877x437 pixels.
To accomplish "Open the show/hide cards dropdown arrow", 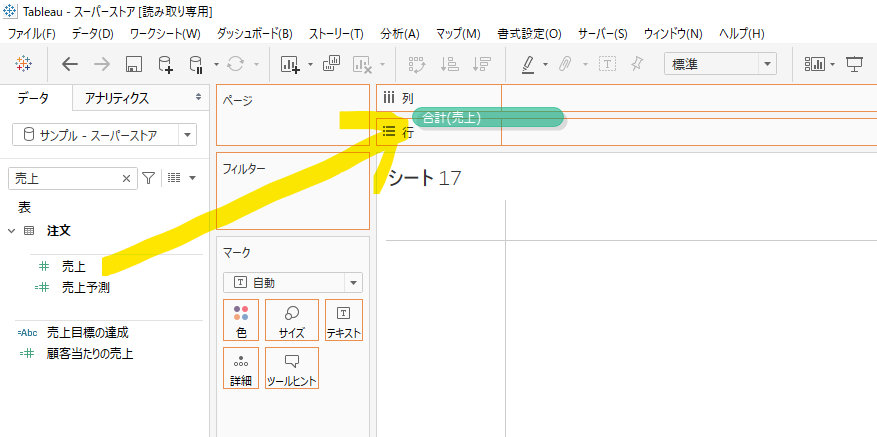I will (x=833, y=64).
